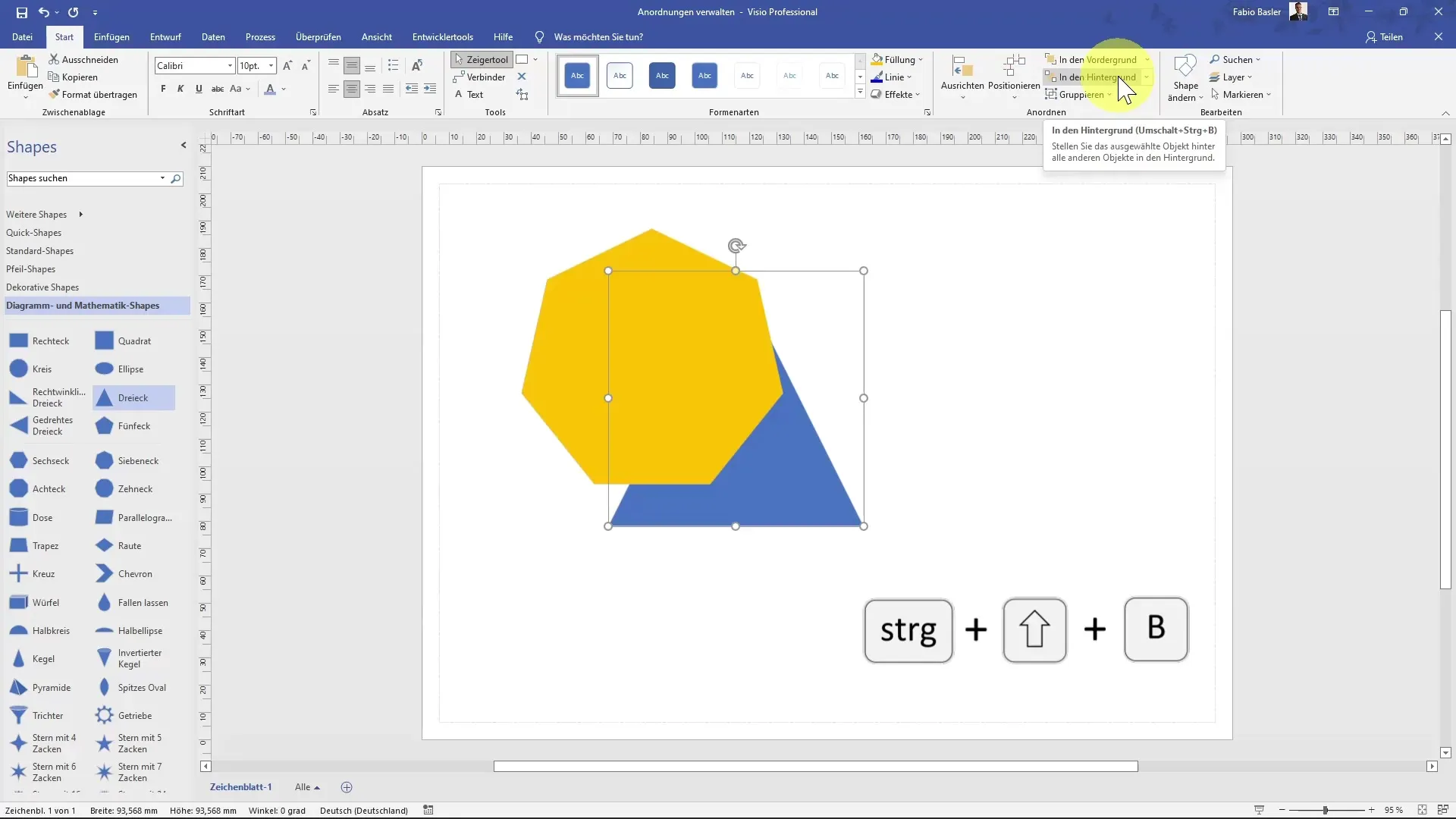Switch to the Daten tab
Viewport: 1456px width, 819px height.
[213, 36]
